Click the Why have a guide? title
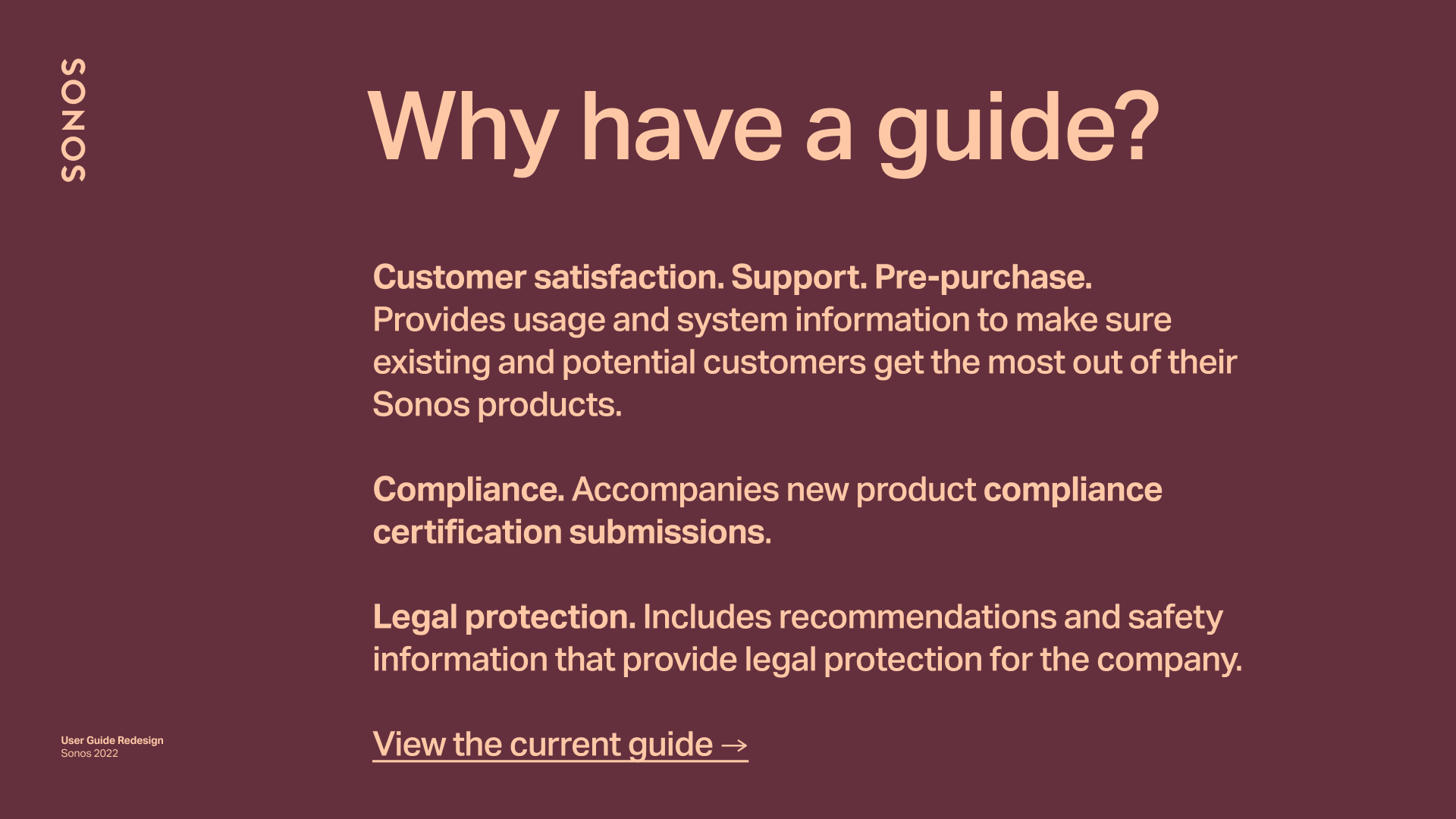Viewport: 1456px width, 819px height. (763, 127)
